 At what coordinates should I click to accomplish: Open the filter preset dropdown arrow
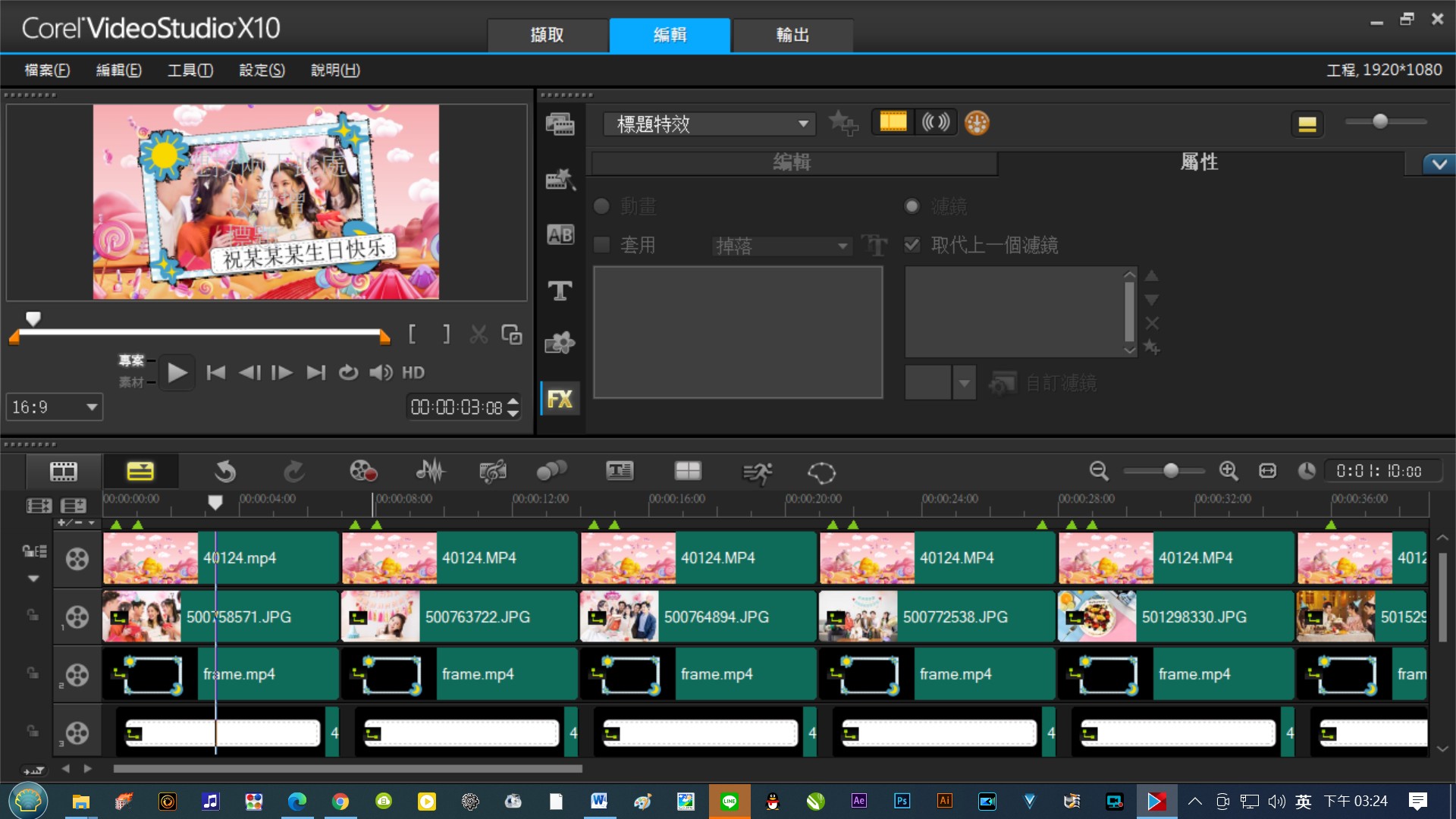point(964,384)
